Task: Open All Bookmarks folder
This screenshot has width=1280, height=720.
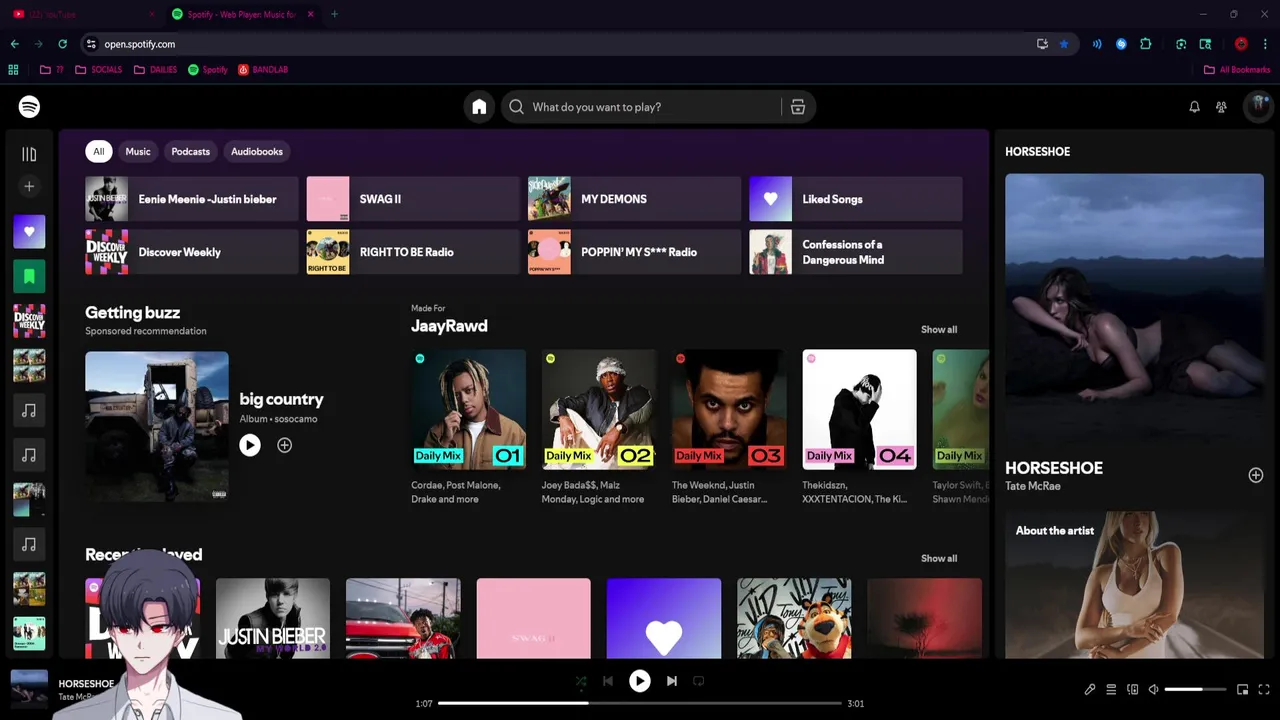Action: click(1237, 70)
